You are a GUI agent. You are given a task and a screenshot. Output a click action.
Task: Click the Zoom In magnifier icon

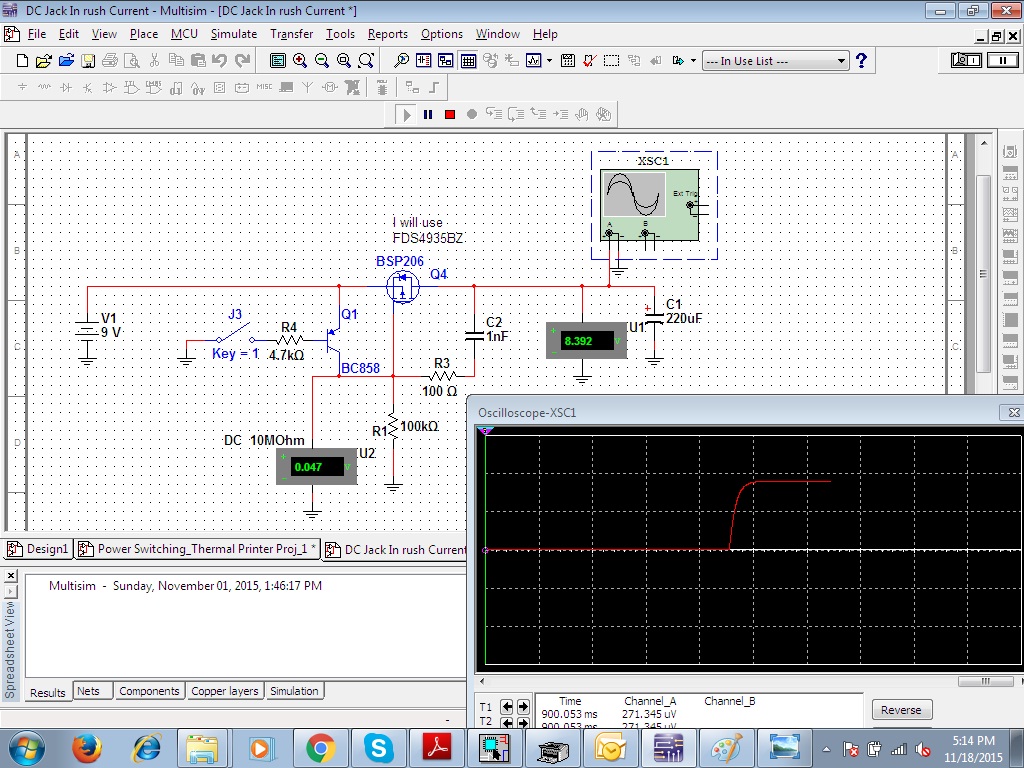pyautogui.click(x=300, y=61)
